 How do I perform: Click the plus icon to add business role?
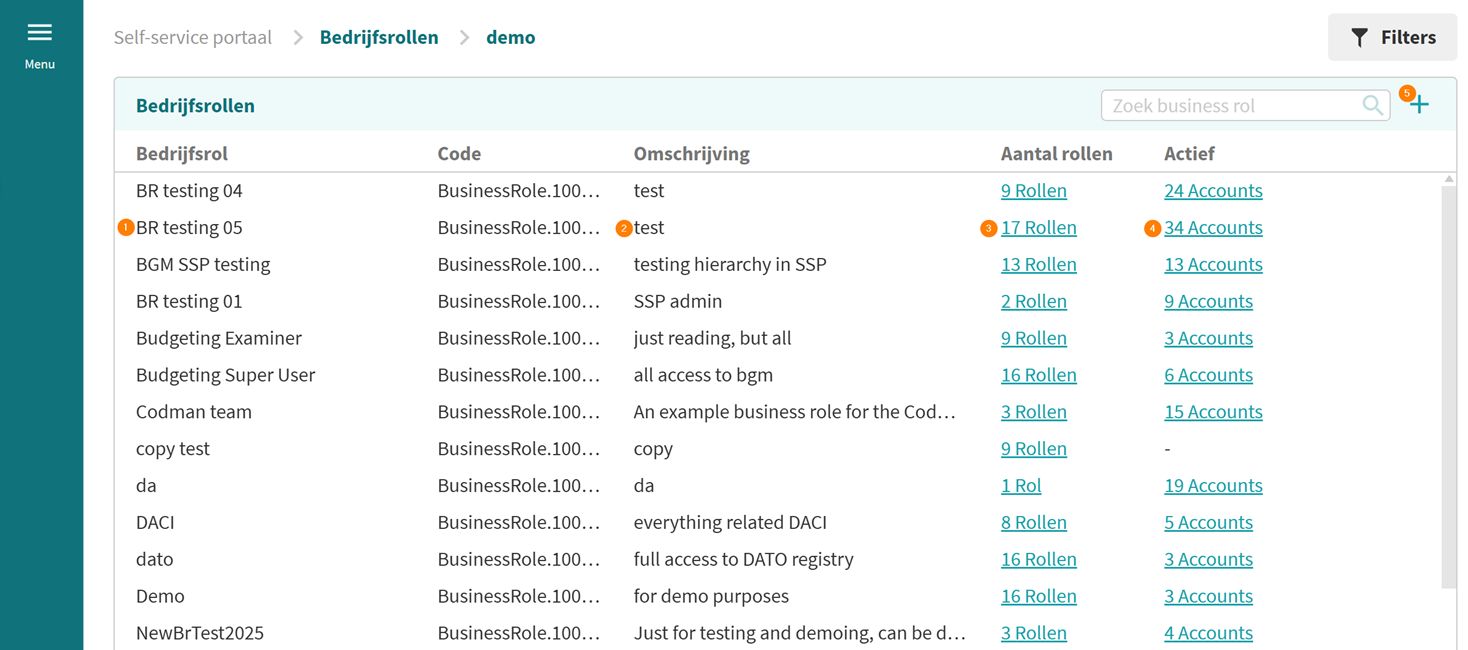1420,105
